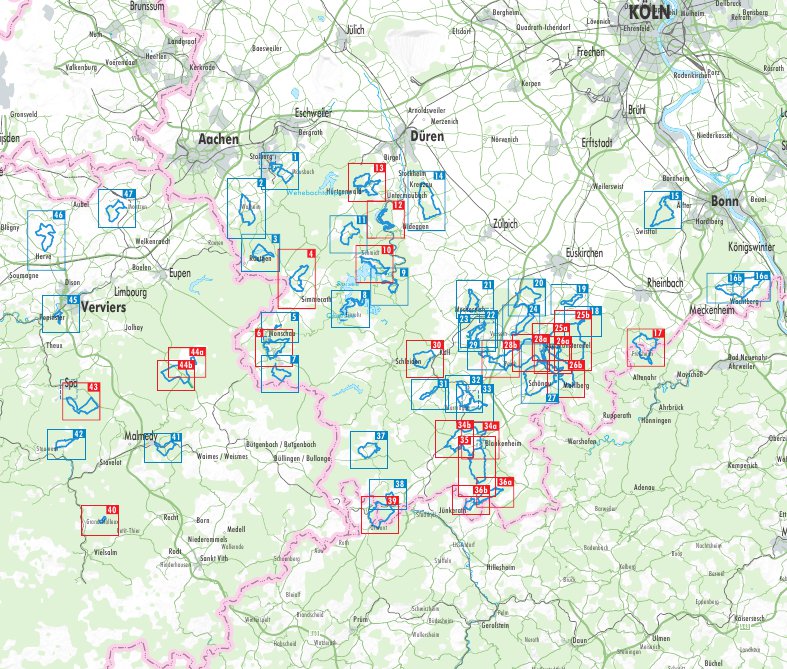Select route marker 1 near Stolberg
This screenshot has width=787, height=669.
coord(283,170)
